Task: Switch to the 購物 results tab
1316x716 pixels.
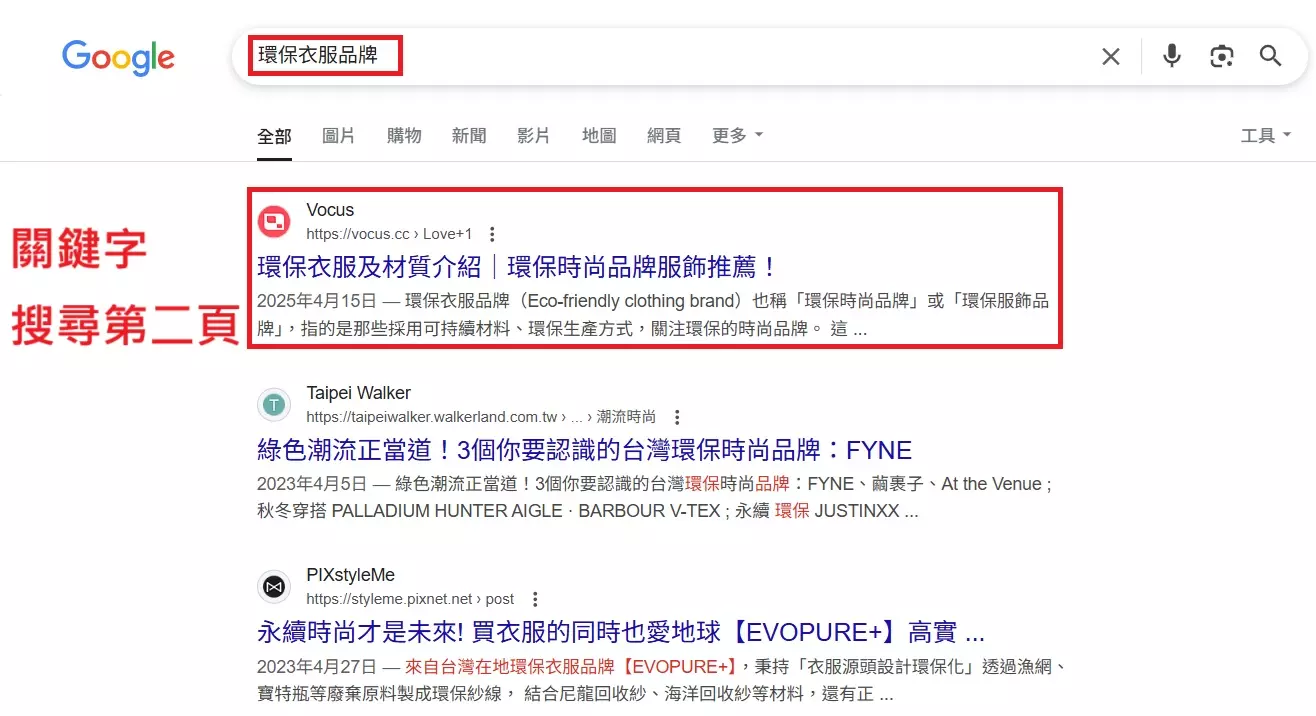Action: [404, 135]
